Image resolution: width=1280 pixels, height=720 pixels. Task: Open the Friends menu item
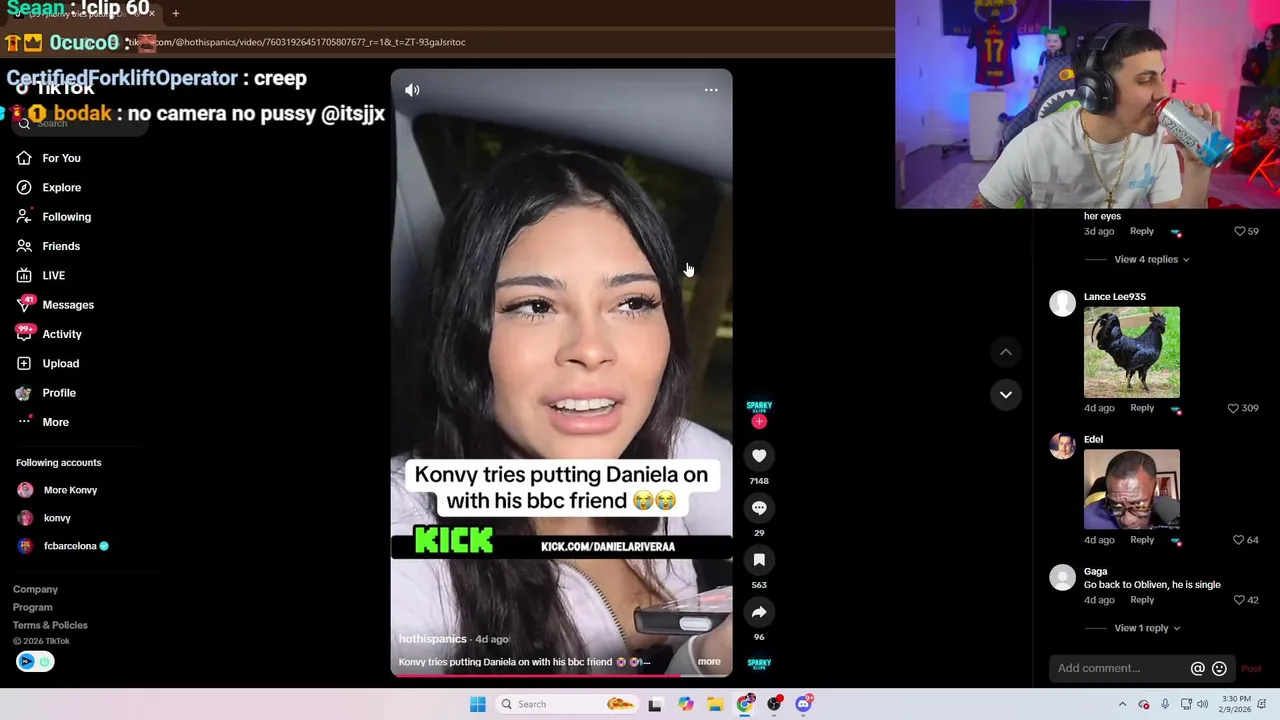(x=61, y=246)
